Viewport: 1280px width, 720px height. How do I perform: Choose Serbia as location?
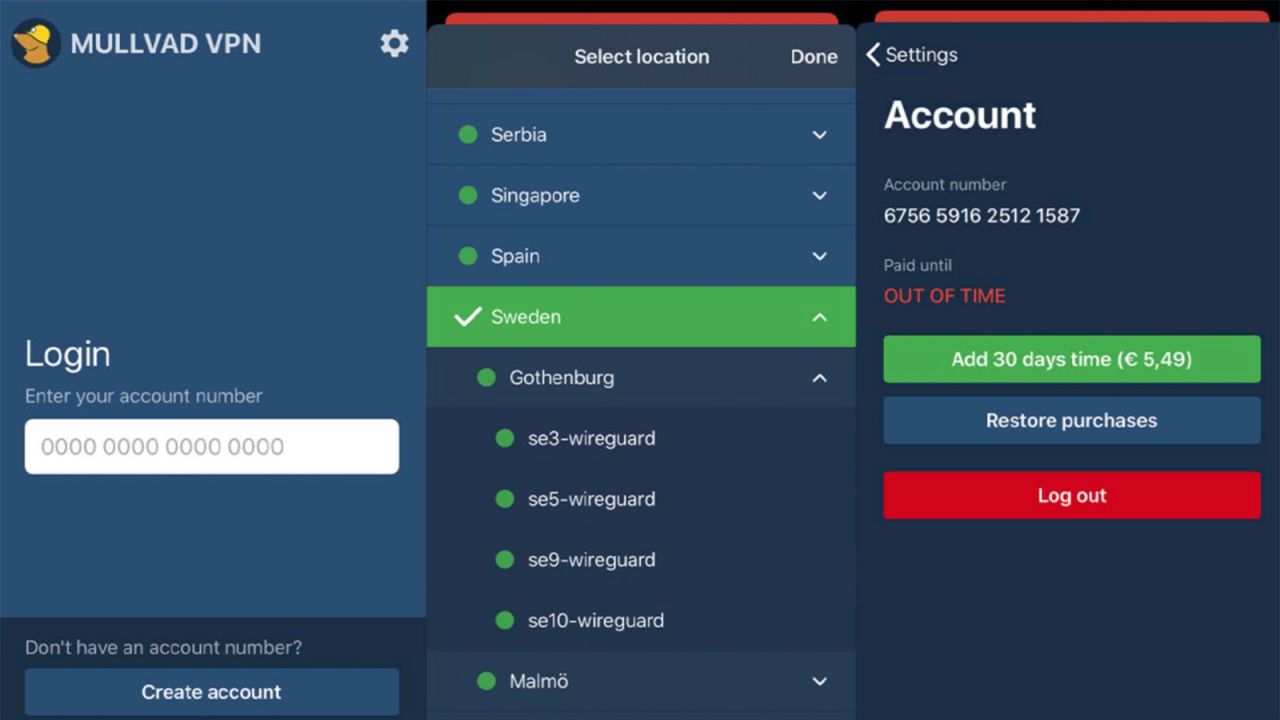[x=641, y=134]
